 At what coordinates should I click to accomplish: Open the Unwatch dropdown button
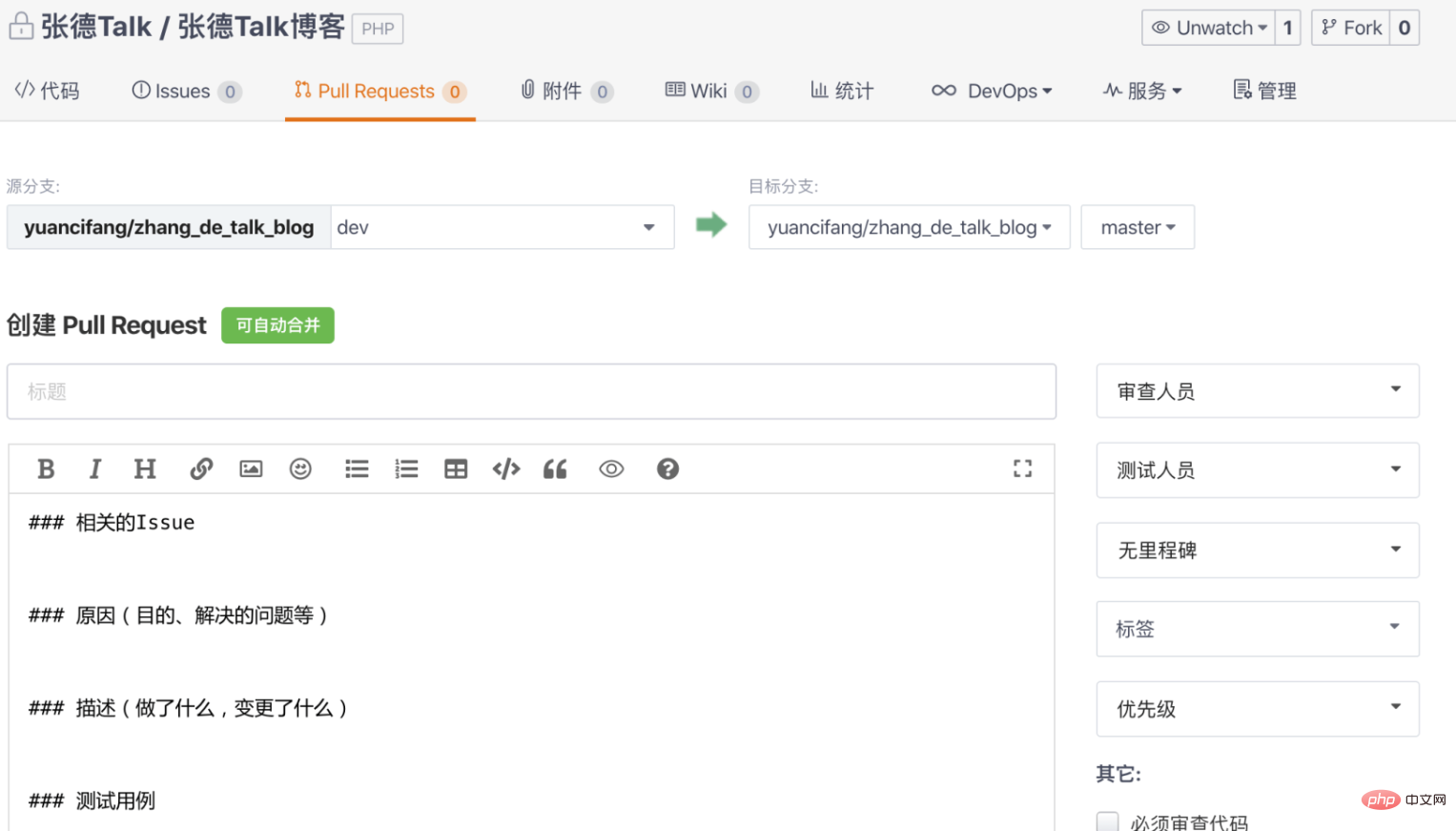pos(1209,28)
